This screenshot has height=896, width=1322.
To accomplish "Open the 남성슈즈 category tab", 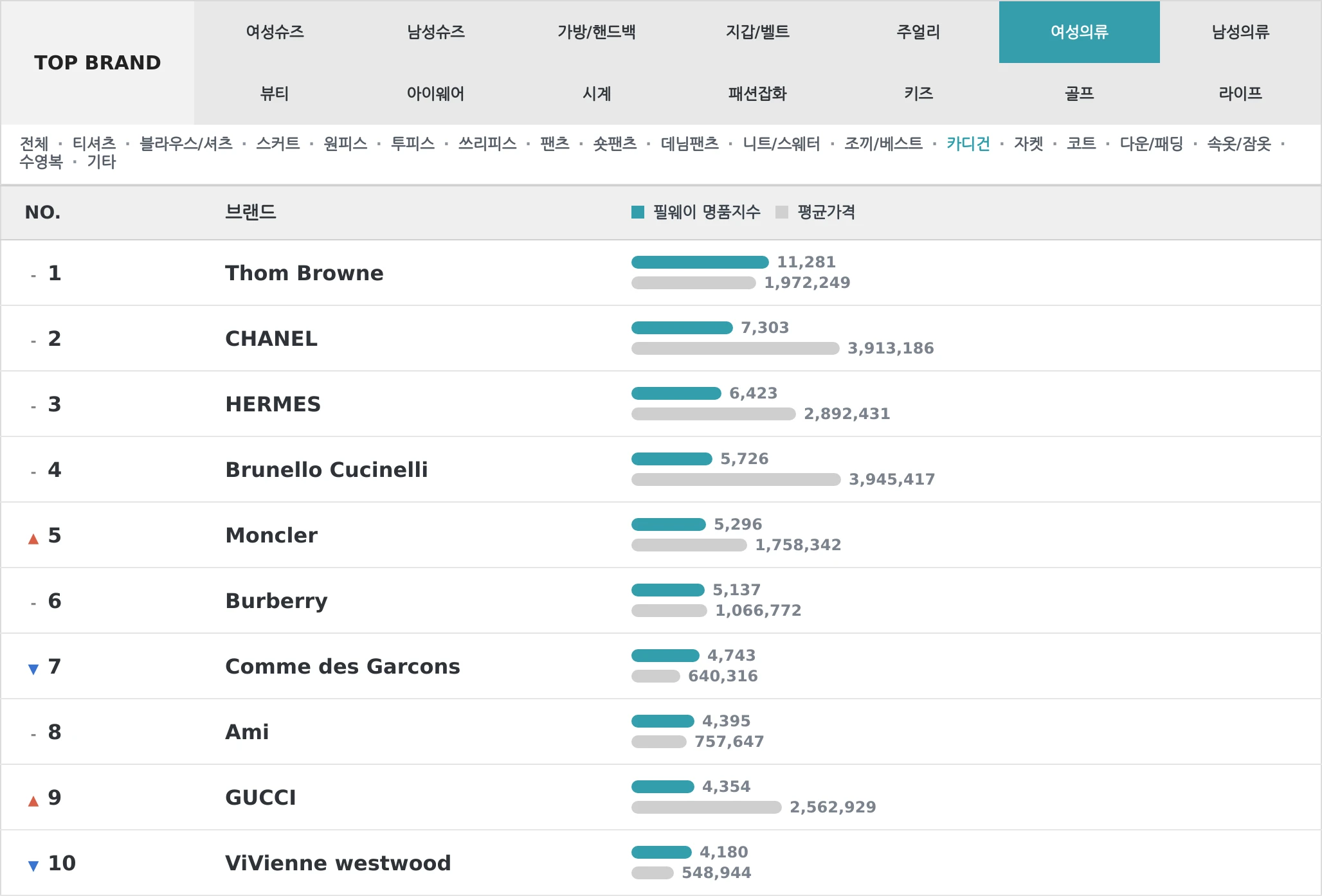I will pyautogui.click(x=435, y=31).
